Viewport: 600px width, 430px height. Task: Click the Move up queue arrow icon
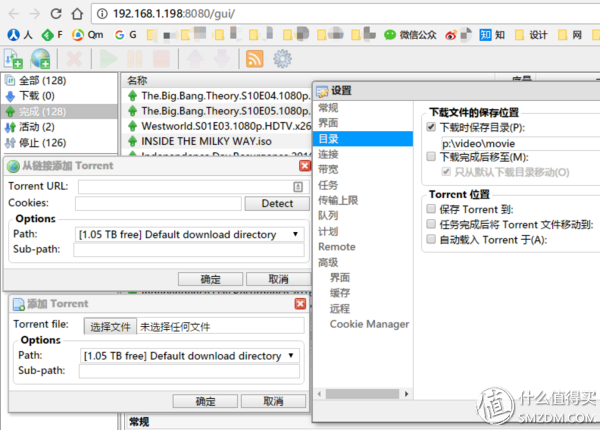click(195, 59)
